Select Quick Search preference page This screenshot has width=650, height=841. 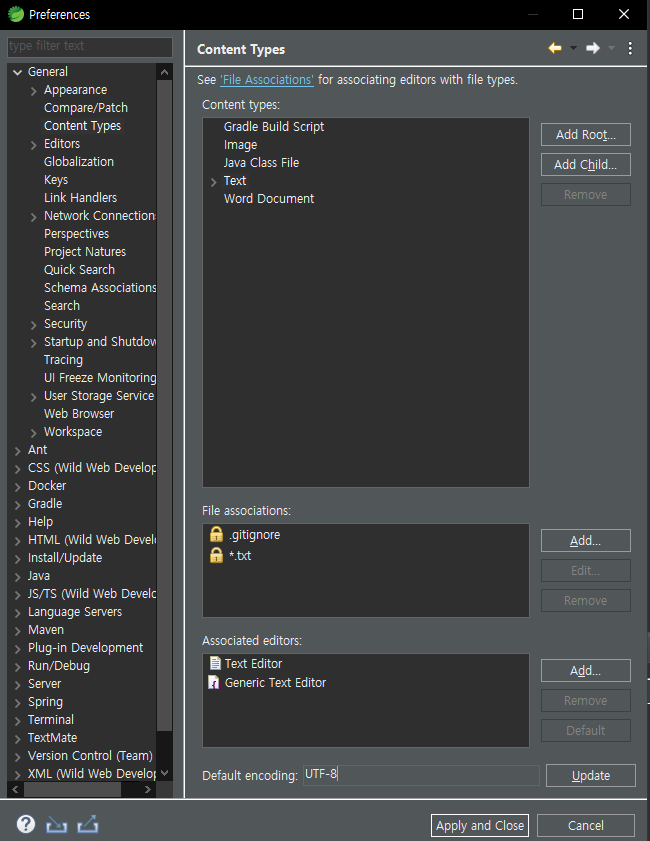pyautogui.click(x=79, y=270)
